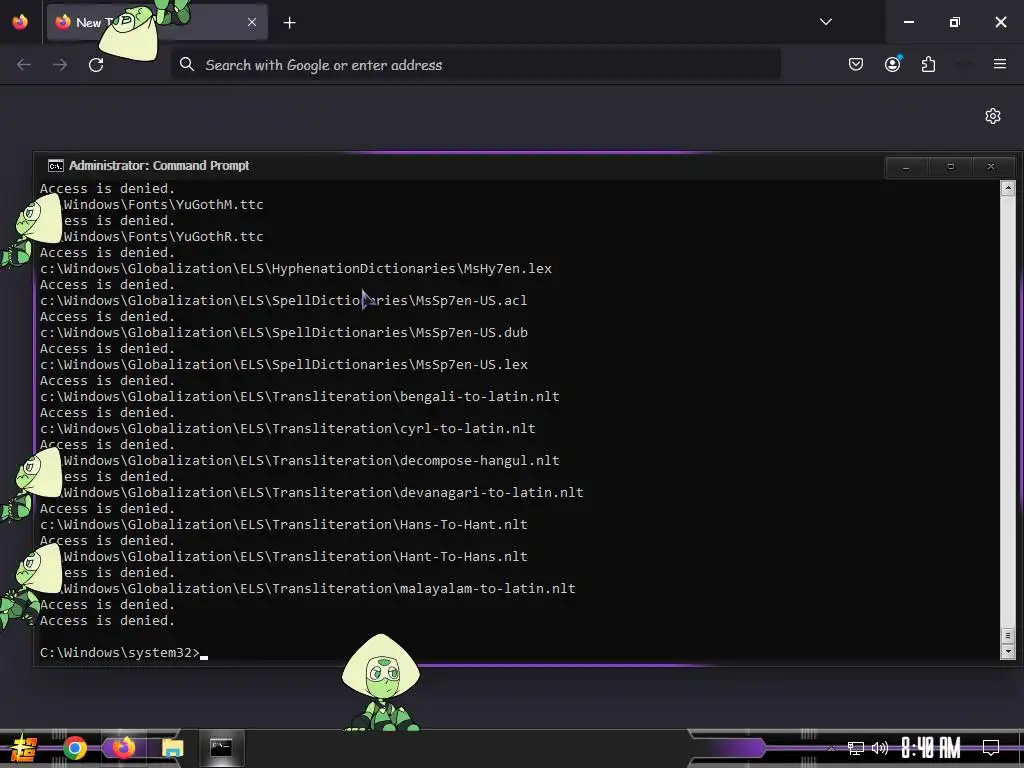The image size is (1024, 768).
Task: Click the 8:40 AM taskbar clock
Action: pyautogui.click(x=931, y=748)
